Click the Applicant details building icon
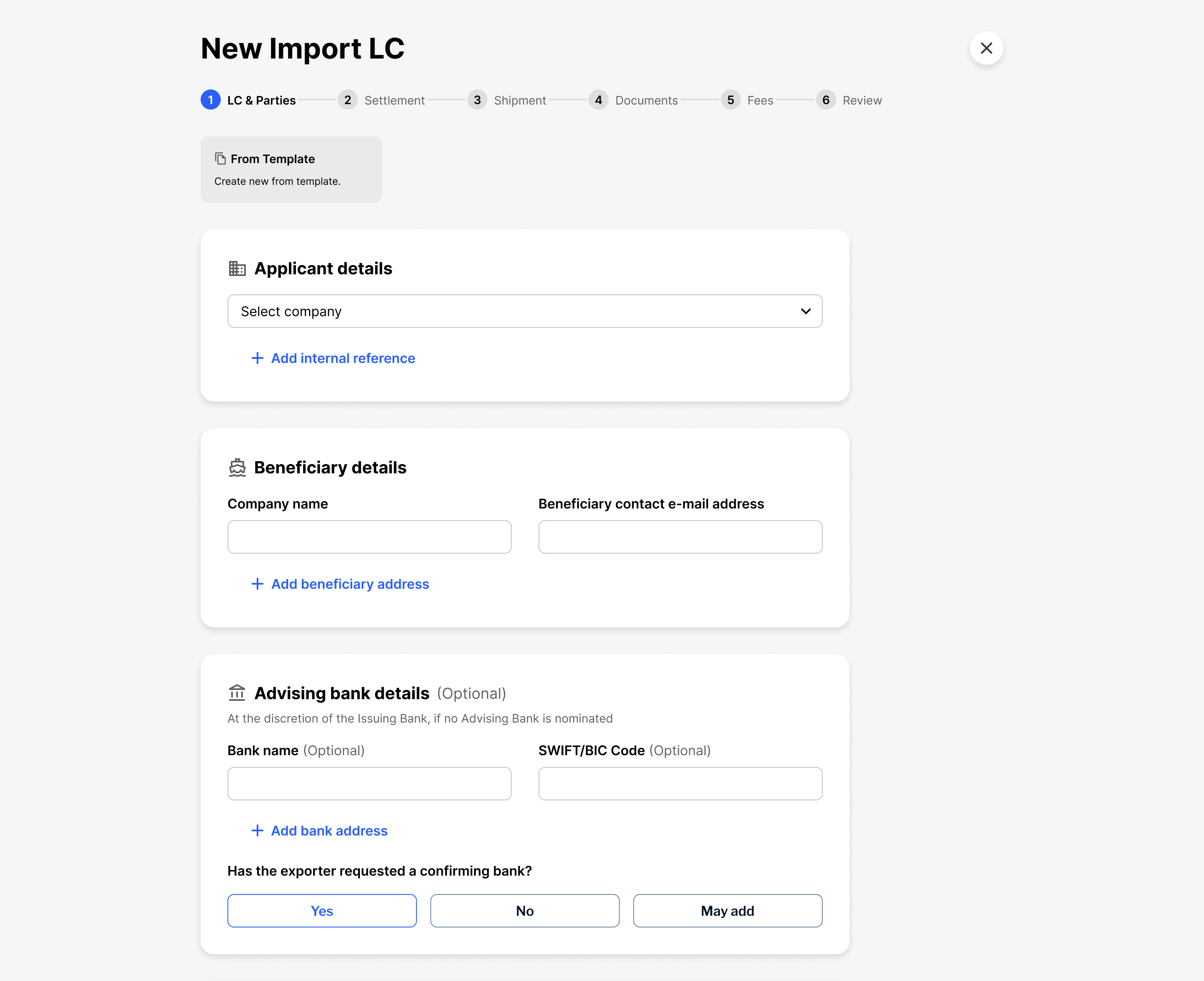 [237, 268]
